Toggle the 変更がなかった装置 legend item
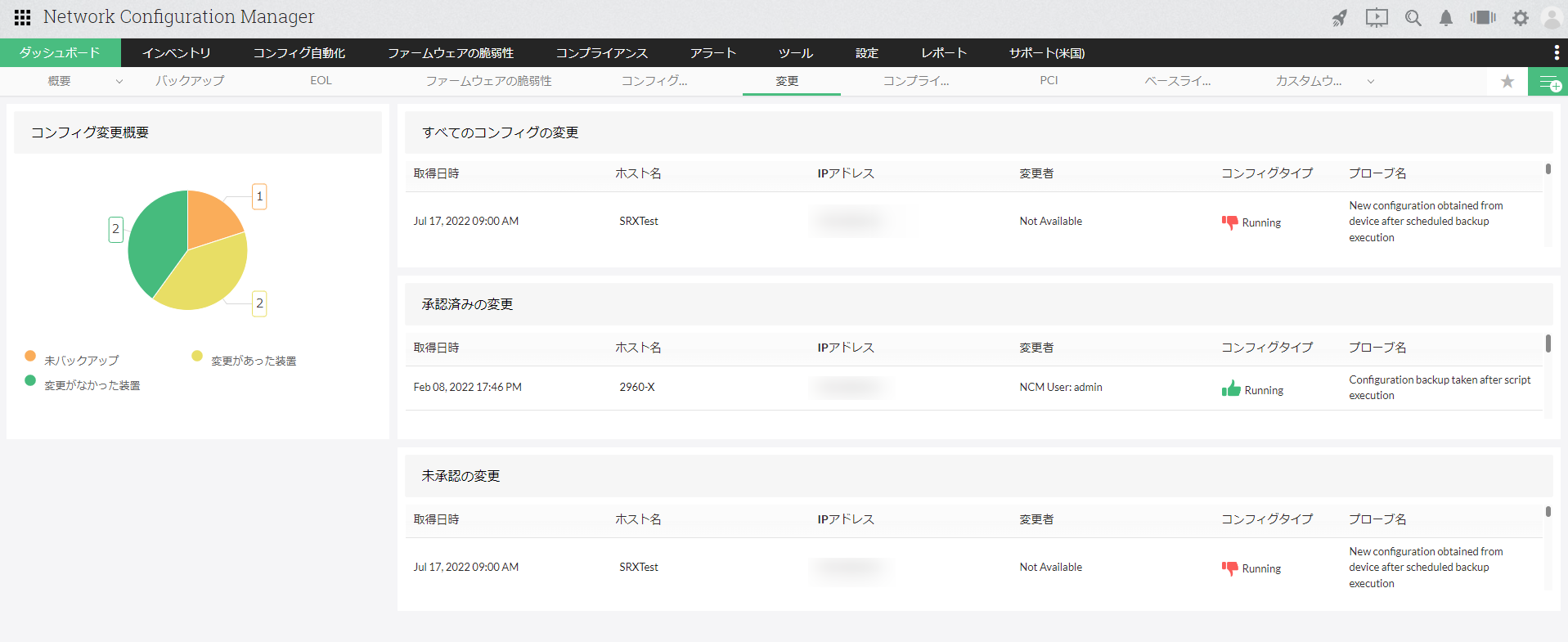Screen dimensions: 1568x642 [x=92, y=385]
